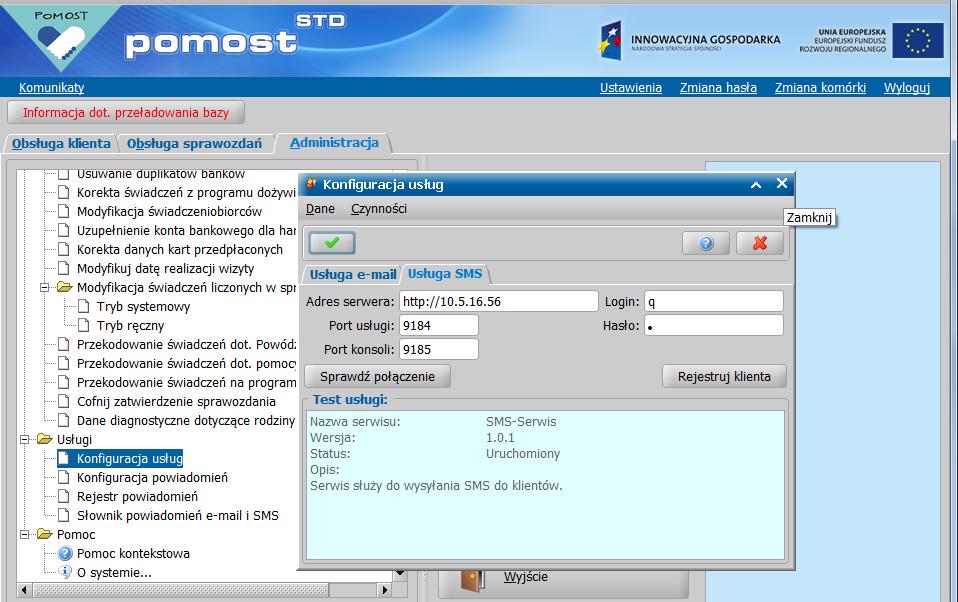Collapse the Pomoc tree node
This screenshot has width=958, height=602.
coord(24,534)
